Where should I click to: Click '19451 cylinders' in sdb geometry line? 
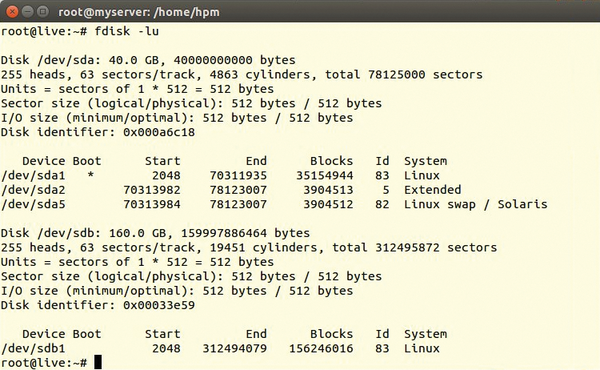(264, 248)
